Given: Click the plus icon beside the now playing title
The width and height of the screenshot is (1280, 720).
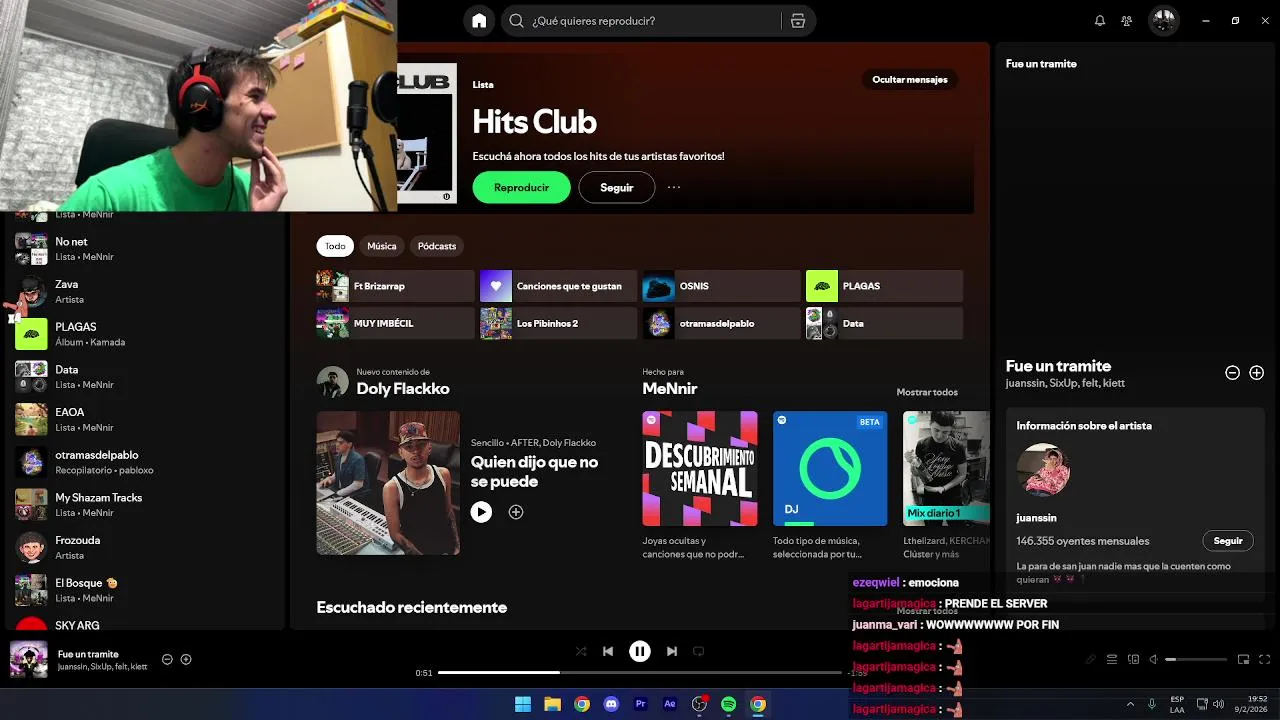Looking at the screenshot, I should pyautogui.click(x=186, y=659).
